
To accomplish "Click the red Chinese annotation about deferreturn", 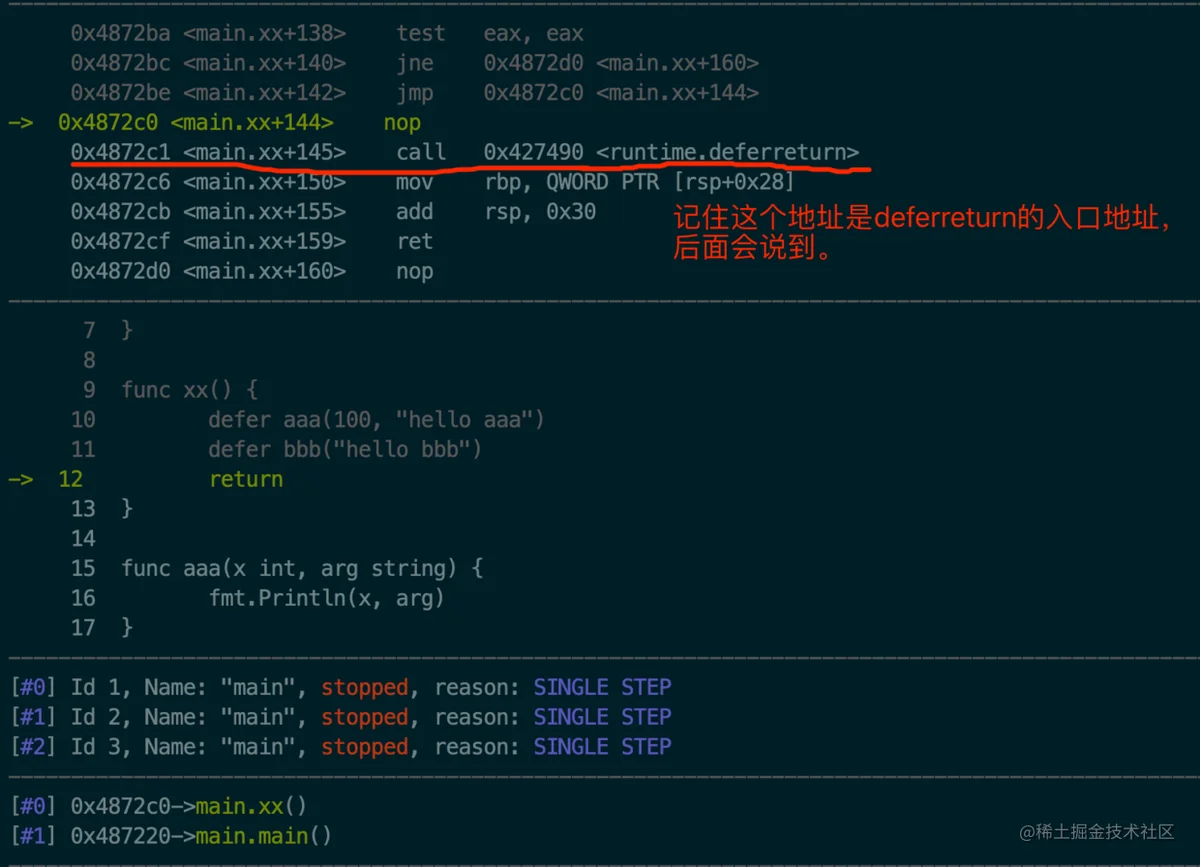I will pyautogui.click(x=920, y=233).
